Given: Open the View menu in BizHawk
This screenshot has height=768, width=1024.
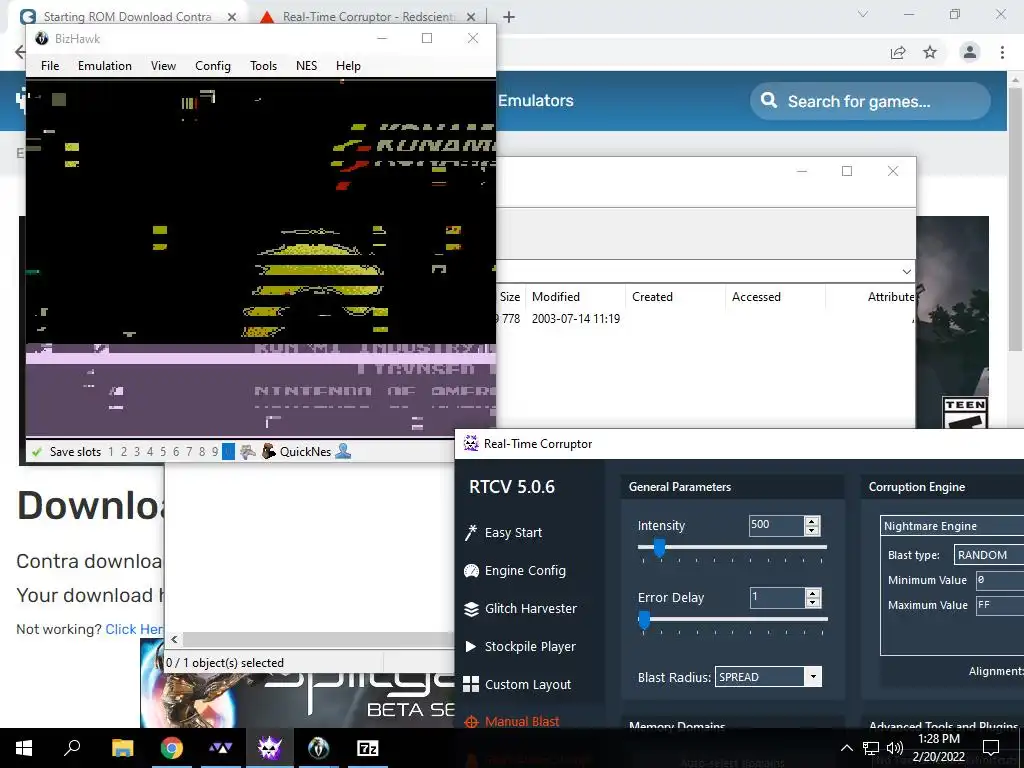Looking at the screenshot, I should [x=163, y=65].
